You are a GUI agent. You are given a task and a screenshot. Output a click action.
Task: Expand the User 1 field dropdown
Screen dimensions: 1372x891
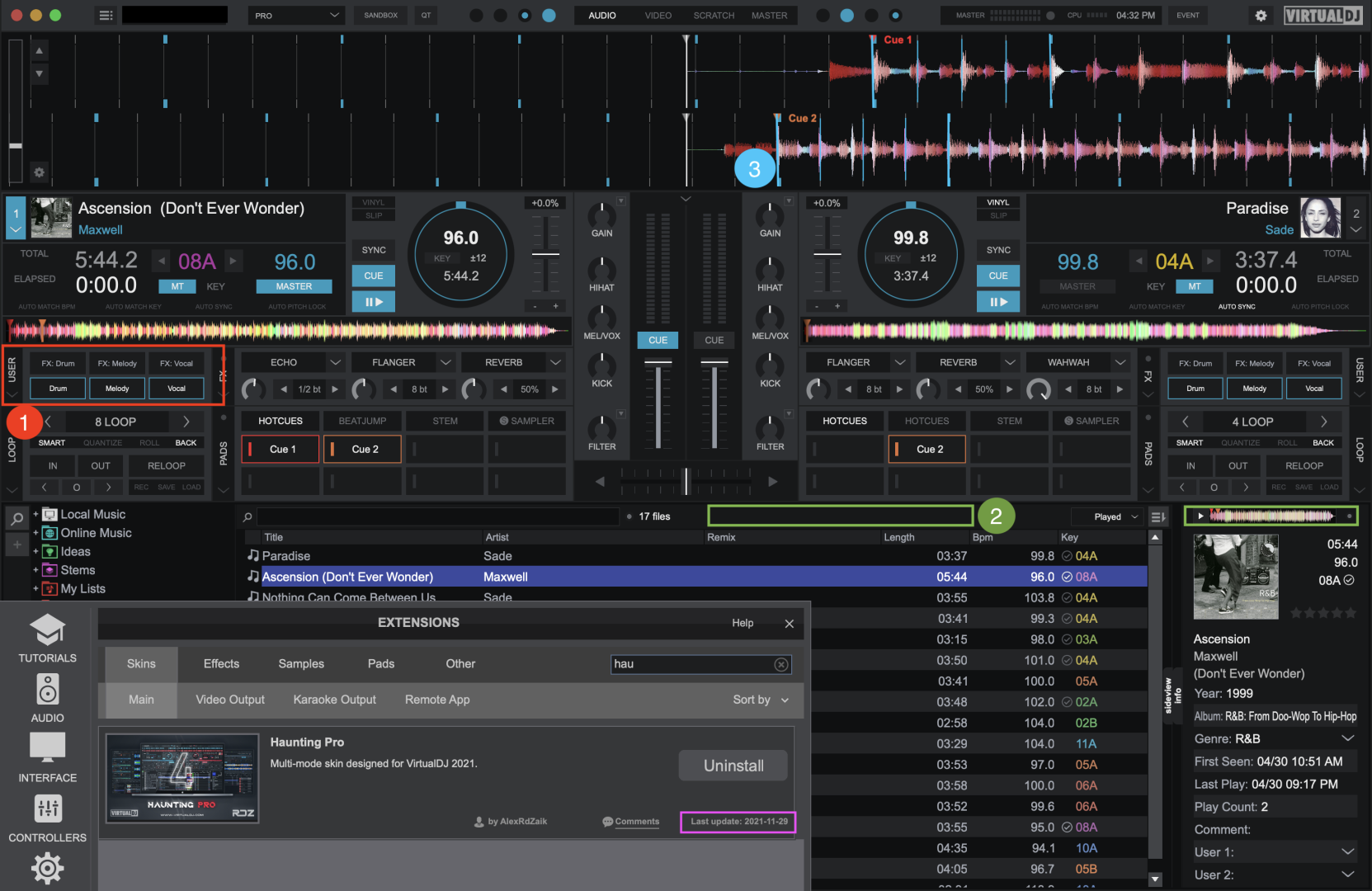pos(1348,852)
